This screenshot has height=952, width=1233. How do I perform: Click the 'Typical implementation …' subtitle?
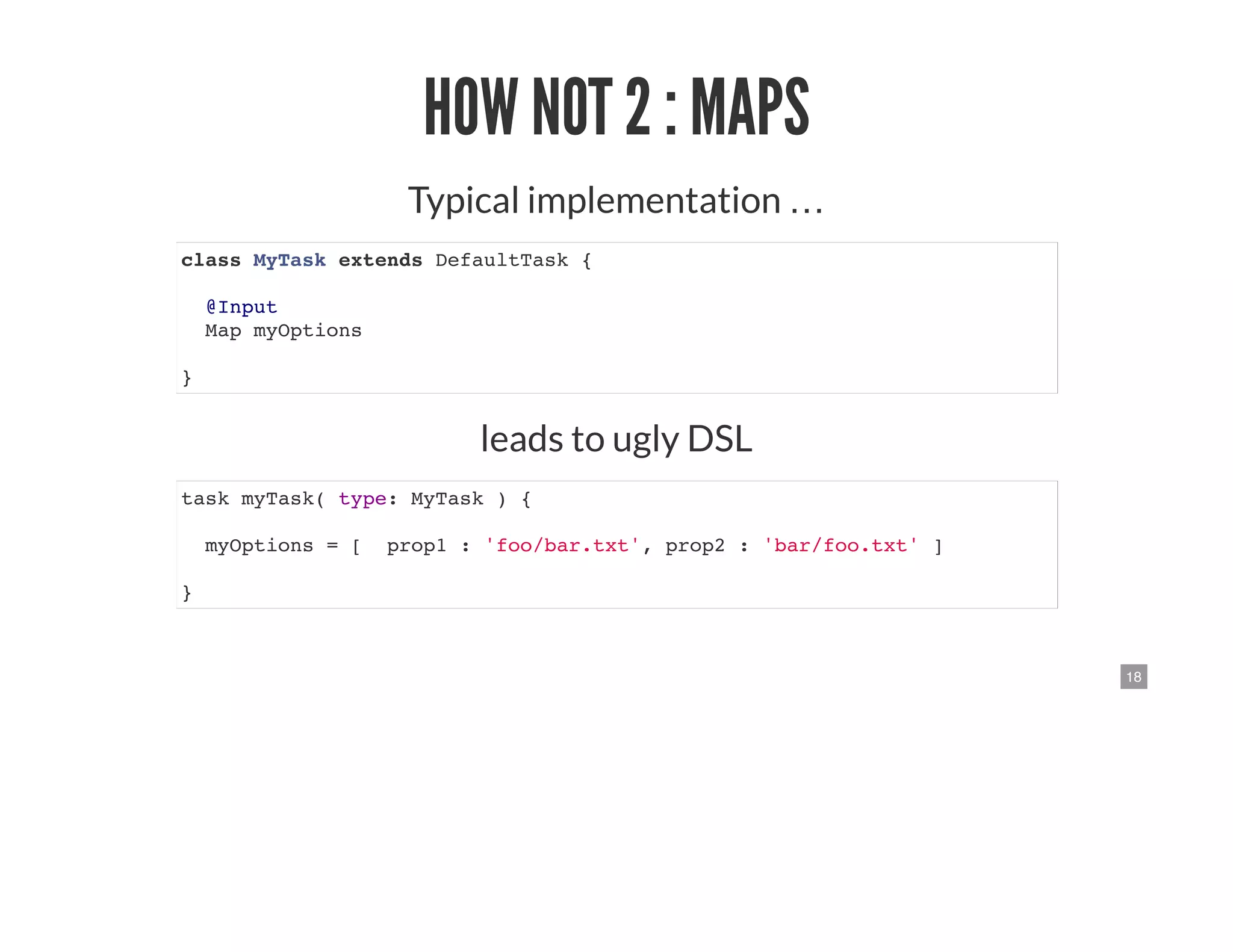pos(615,200)
